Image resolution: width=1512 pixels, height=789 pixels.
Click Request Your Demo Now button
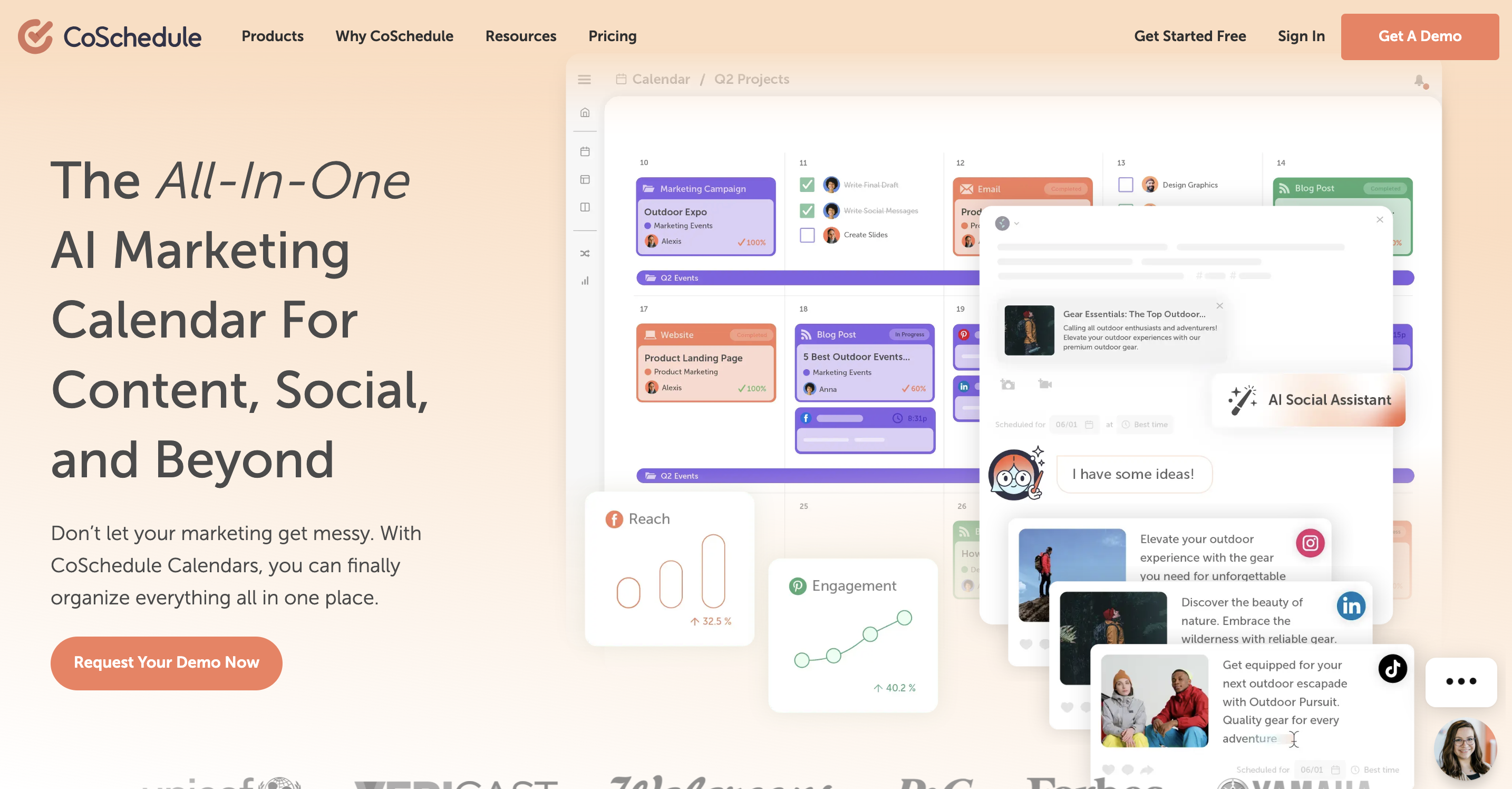(166, 662)
